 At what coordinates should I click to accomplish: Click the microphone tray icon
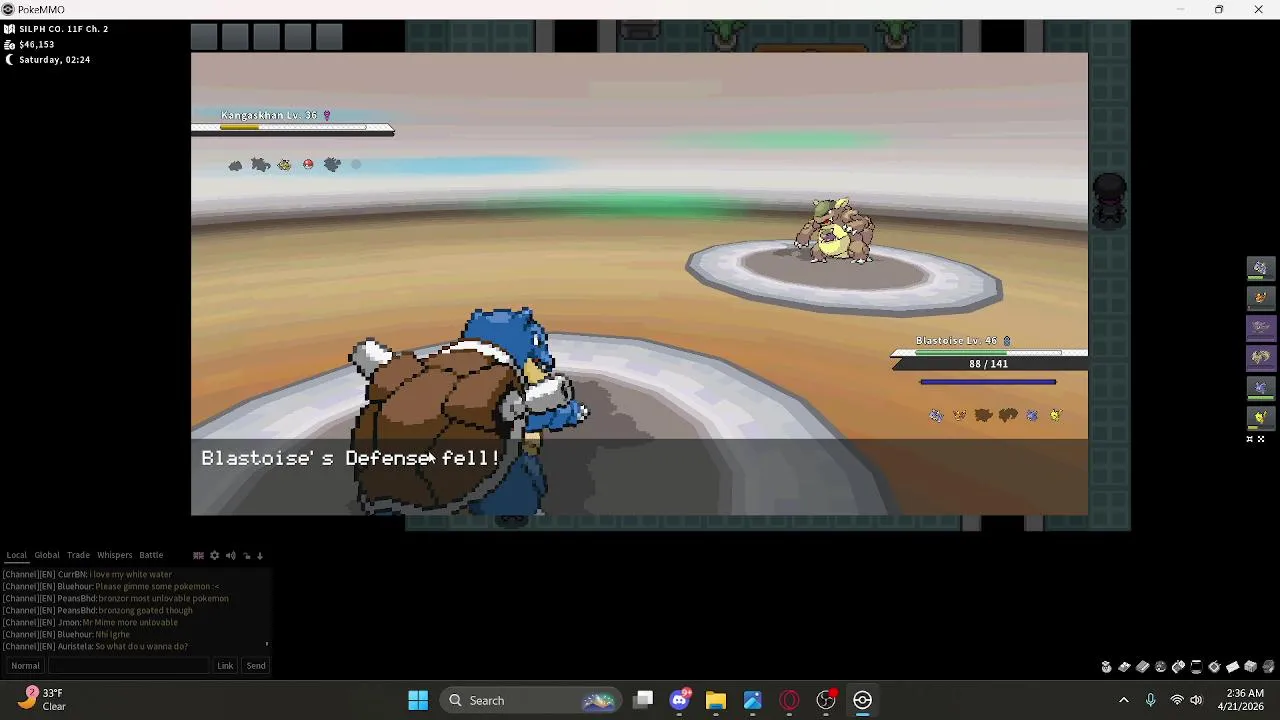click(x=1150, y=700)
